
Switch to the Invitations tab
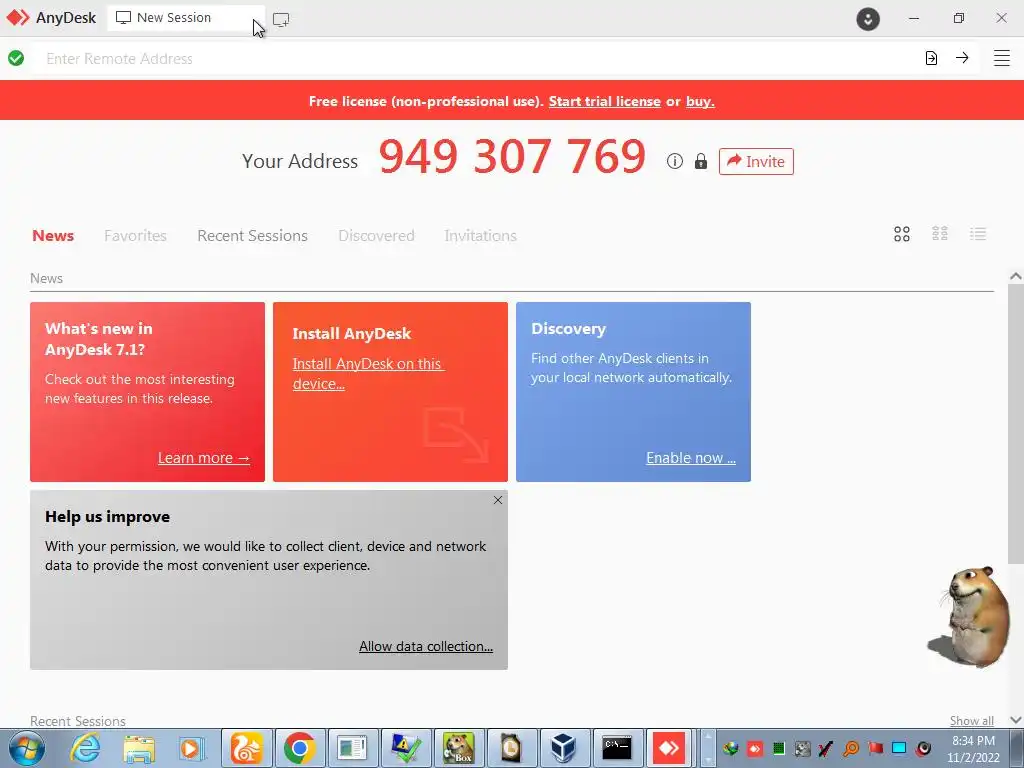pos(481,236)
